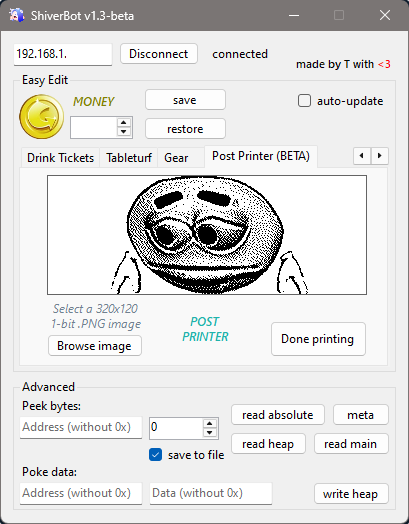Click the read main button

point(351,444)
